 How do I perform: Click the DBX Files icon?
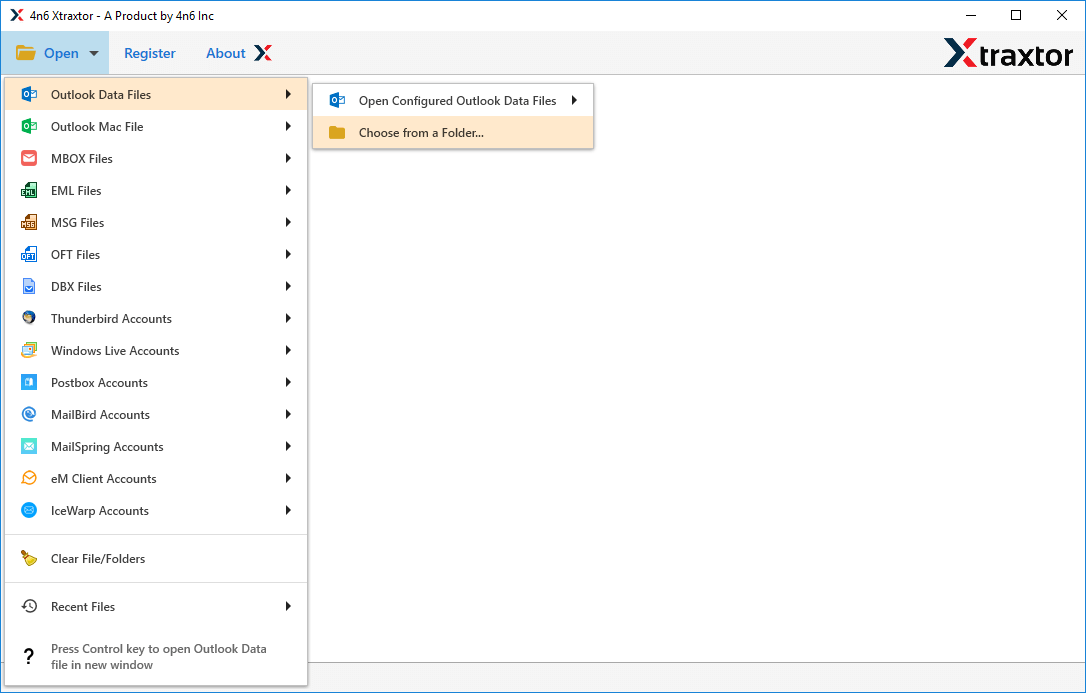[x=29, y=287]
